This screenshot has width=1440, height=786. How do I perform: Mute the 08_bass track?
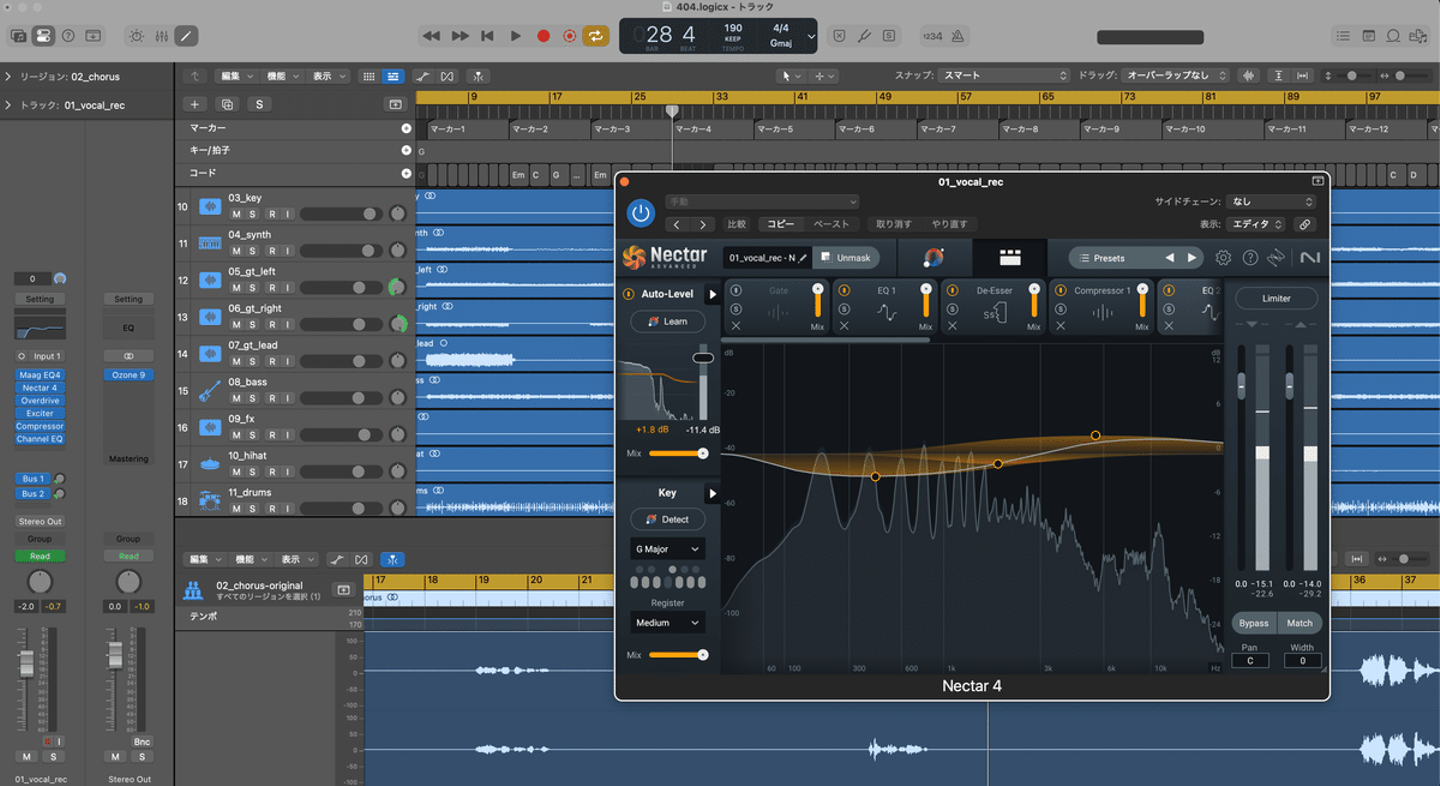click(x=236, y=398)
